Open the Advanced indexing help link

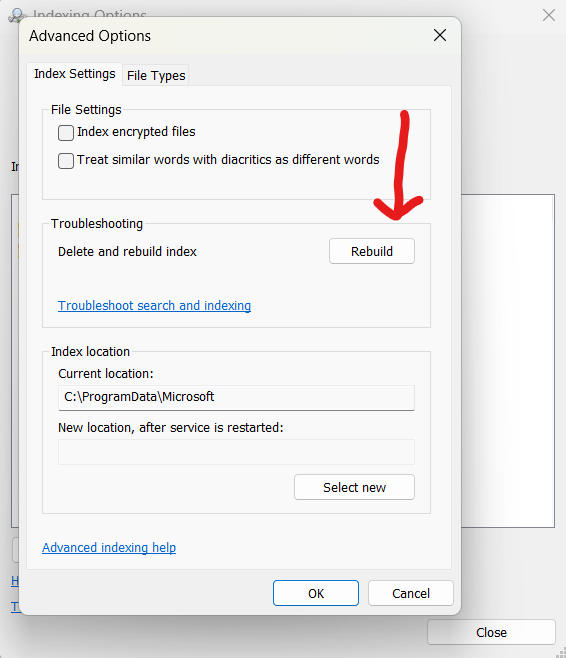(109, 548)
